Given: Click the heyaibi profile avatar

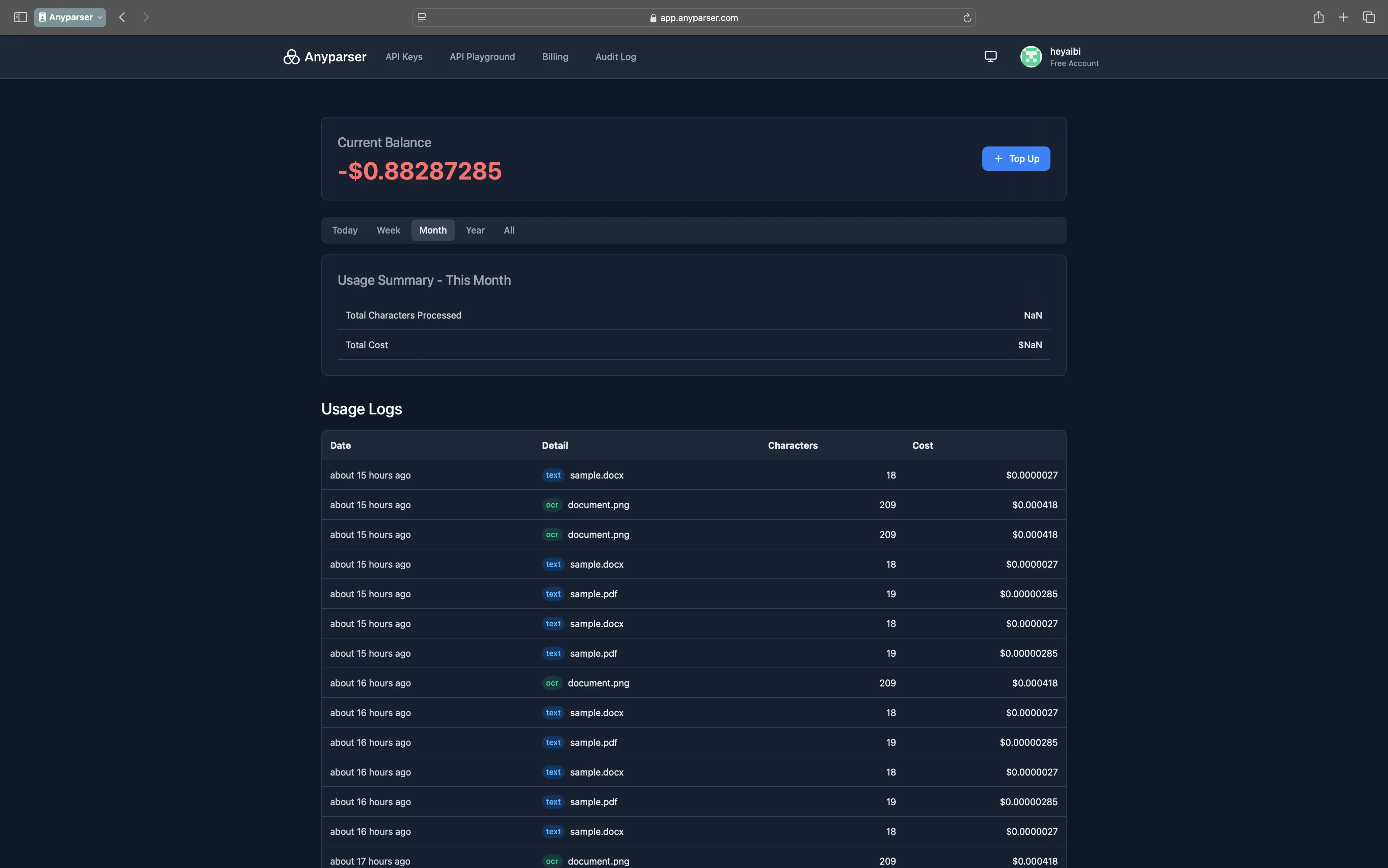Looking at the screenshot, I should pyautogui.click(x=1031, y=56).
